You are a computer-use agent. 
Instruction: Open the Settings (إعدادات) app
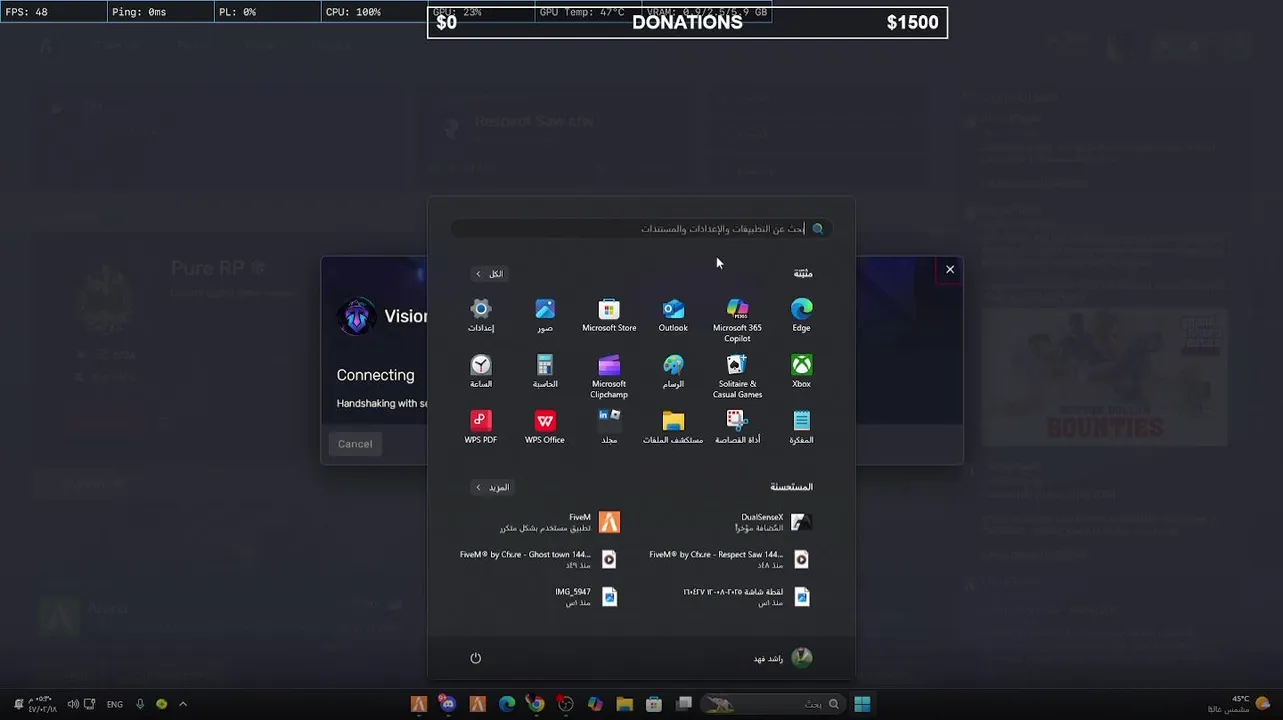pos(481,315)
